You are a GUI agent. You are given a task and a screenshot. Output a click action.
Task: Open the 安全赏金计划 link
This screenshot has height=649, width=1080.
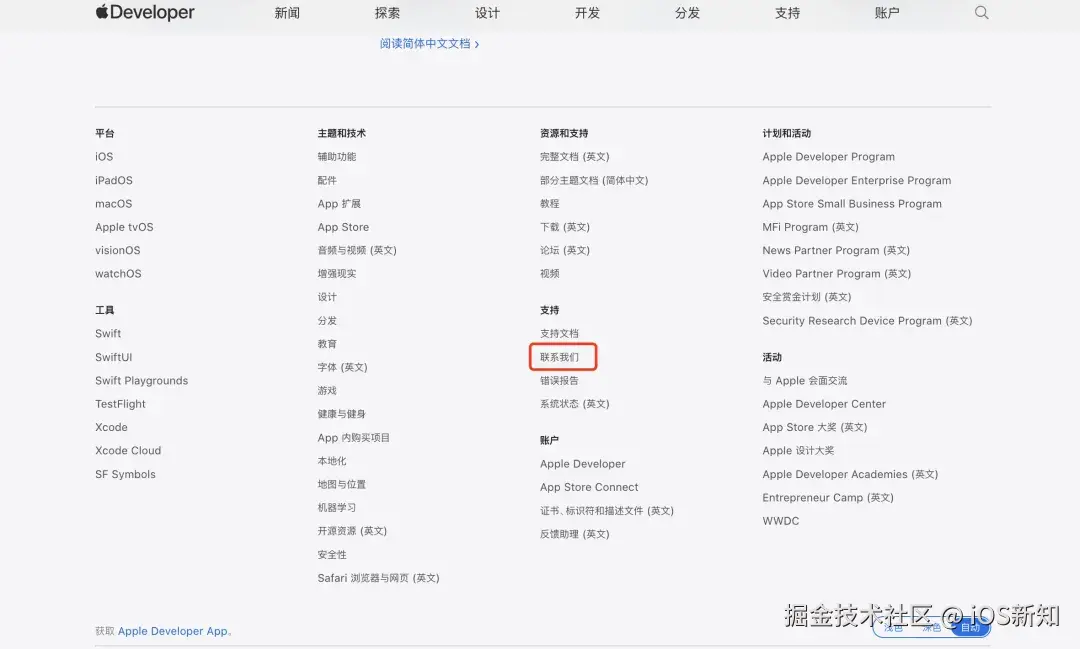point(807,297)
